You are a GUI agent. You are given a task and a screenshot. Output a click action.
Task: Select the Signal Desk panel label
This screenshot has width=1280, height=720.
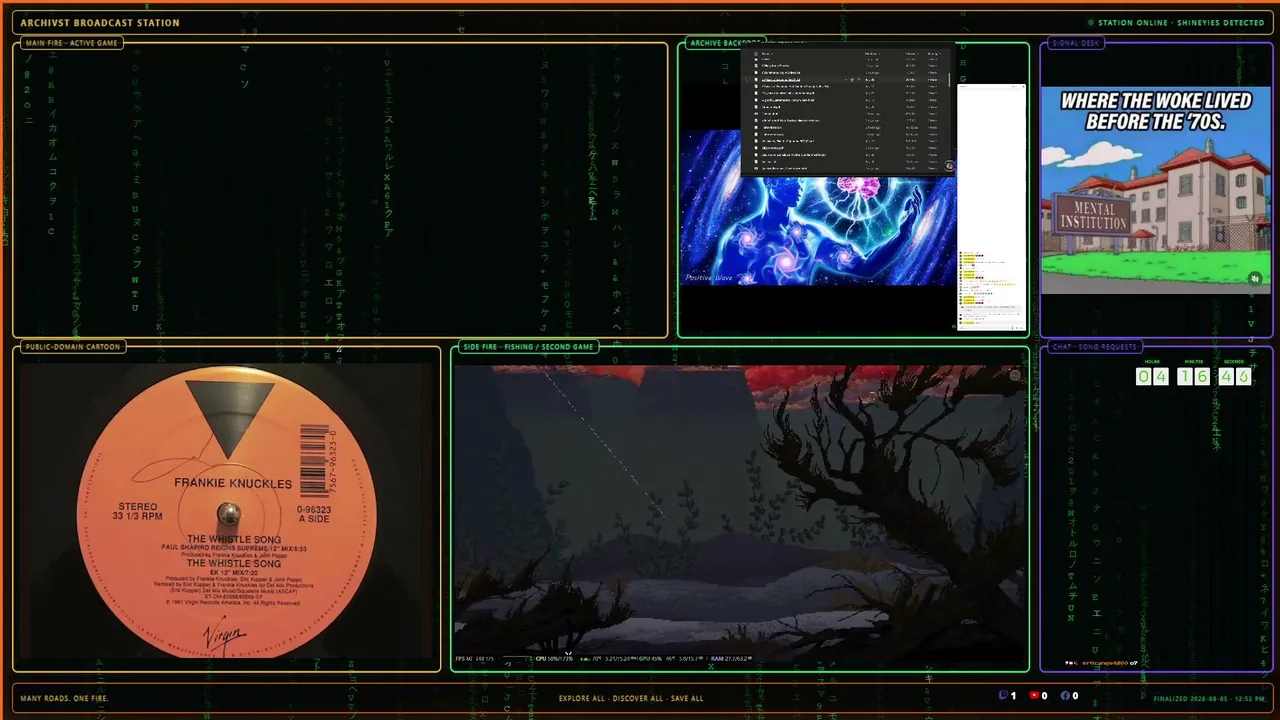(x=1076, y=43)
